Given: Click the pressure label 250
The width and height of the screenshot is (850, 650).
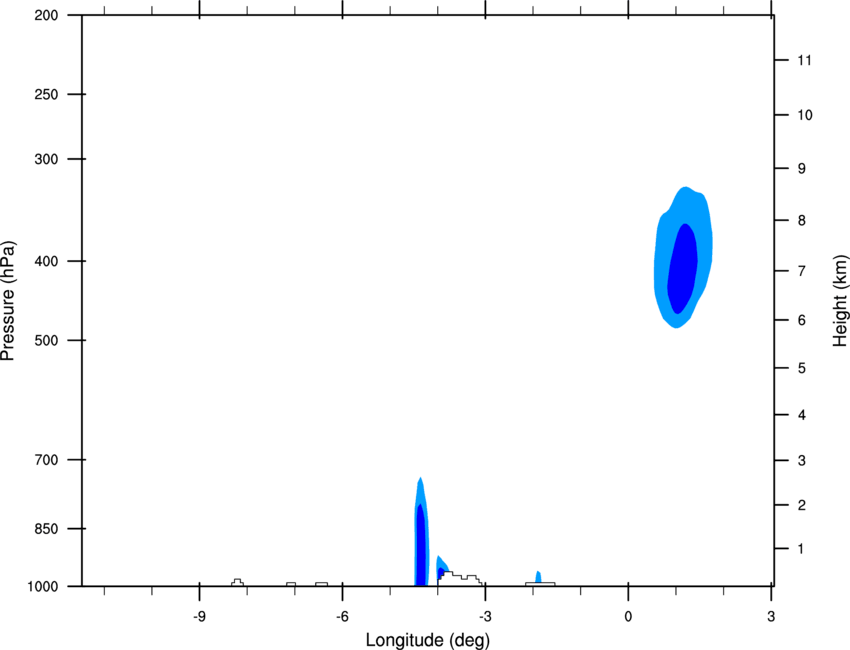Looking at the screenshot, I should tap(46, 94).
